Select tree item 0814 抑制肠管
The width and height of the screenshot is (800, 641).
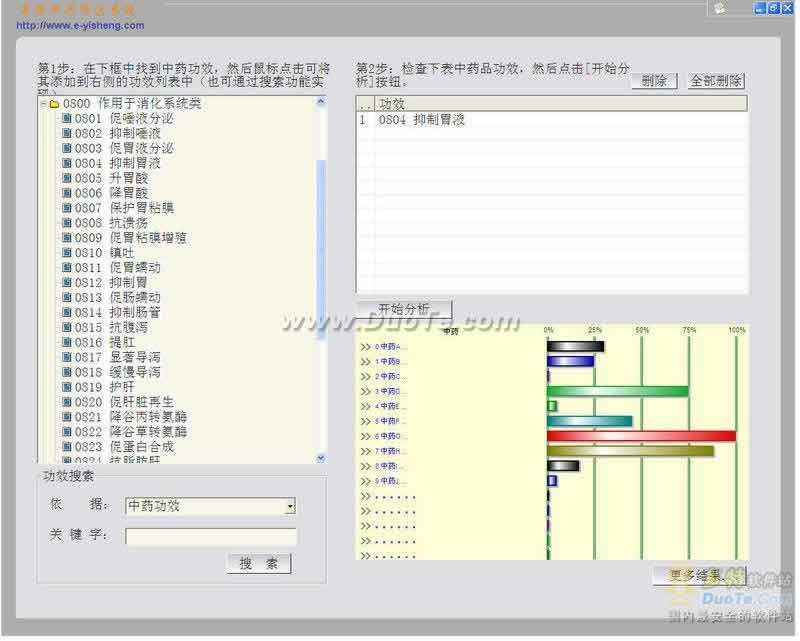[118, 312]
